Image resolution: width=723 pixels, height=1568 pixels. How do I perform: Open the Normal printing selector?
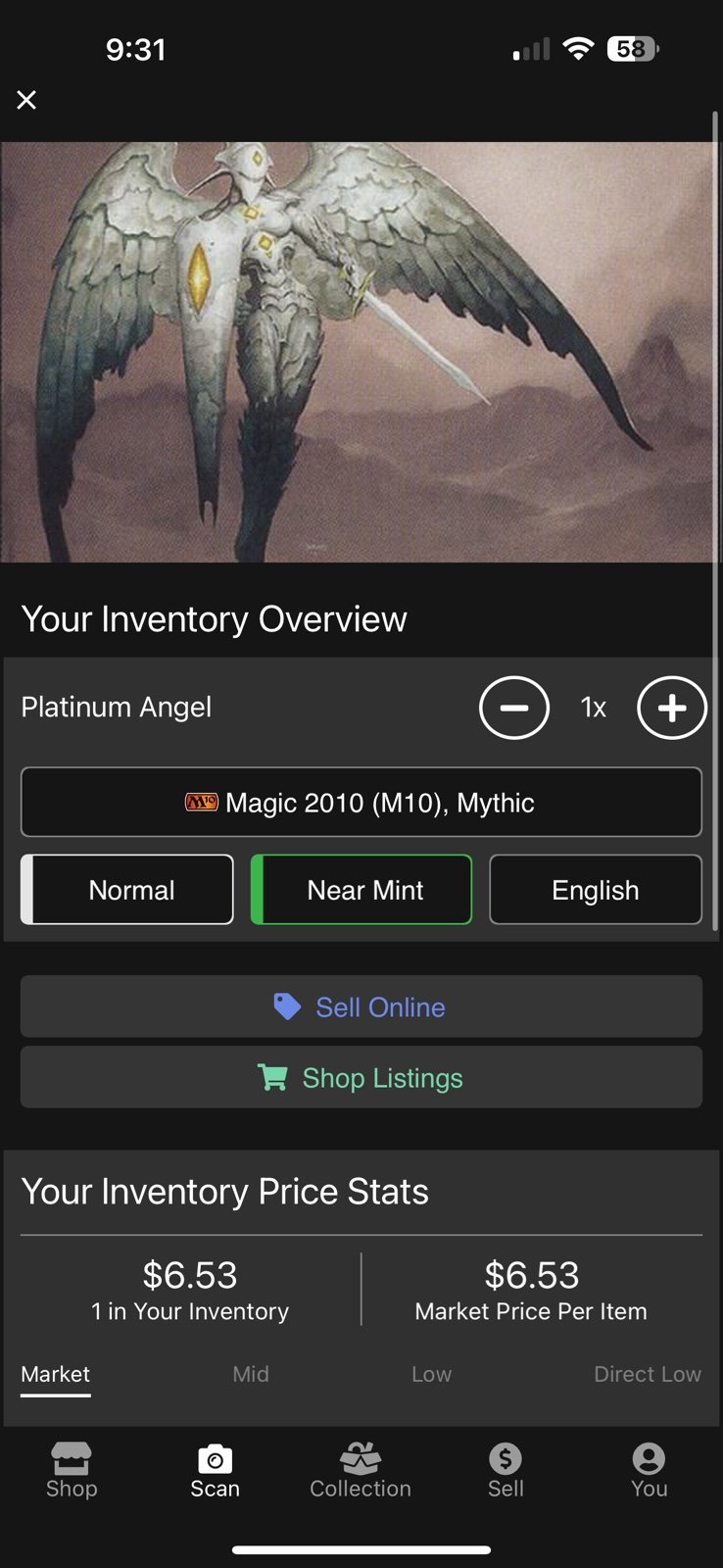pyautogui.click(x=127, y=890)
